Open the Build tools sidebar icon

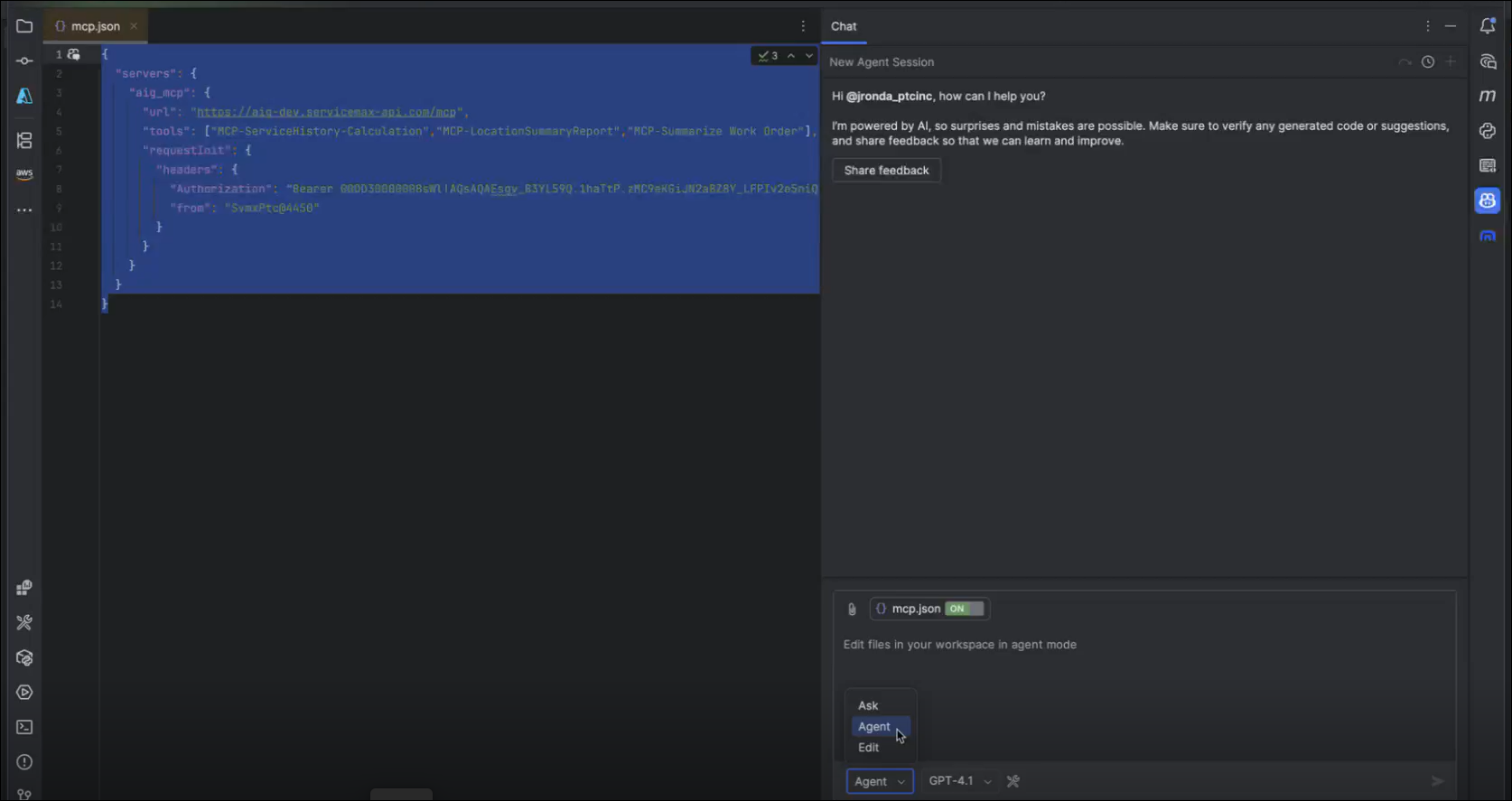[24, 622]
